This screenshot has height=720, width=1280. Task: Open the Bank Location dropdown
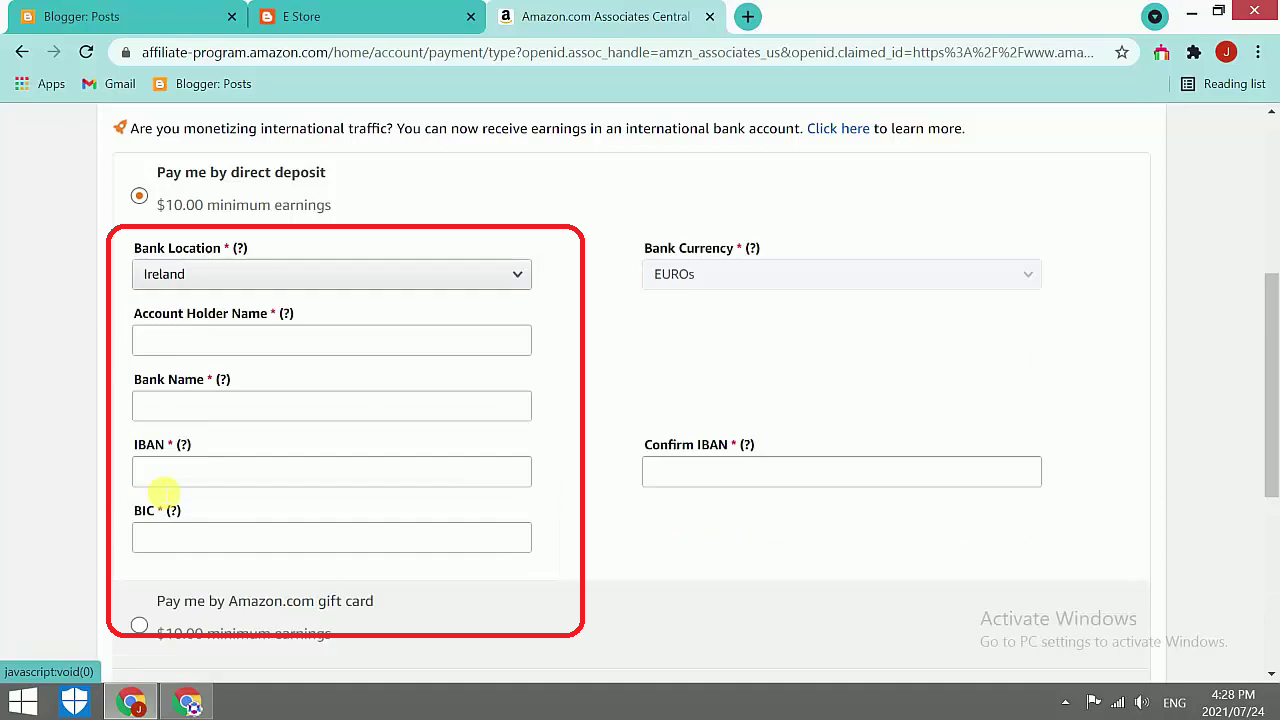click(332, 274)
